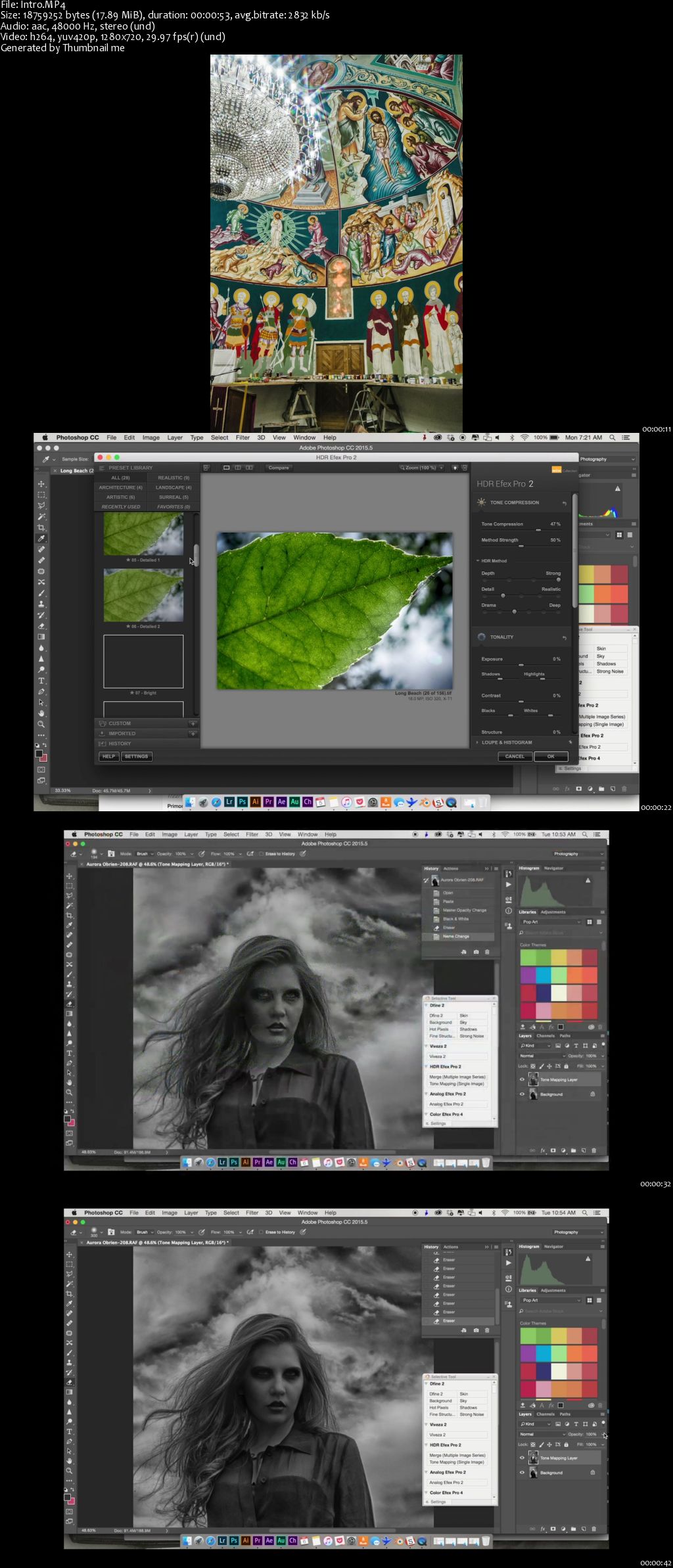Open the Kind filter dropdown in the 10:54 AM Layers panel
The width and height of the screenshot is (673, 1568).
[535, 1423]
